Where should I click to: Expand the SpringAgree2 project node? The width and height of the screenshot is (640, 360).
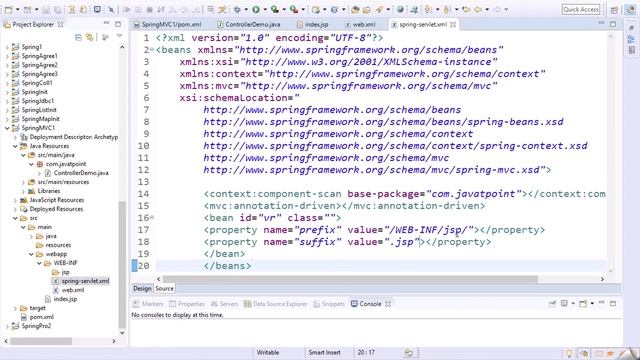(x=7, y=65)
